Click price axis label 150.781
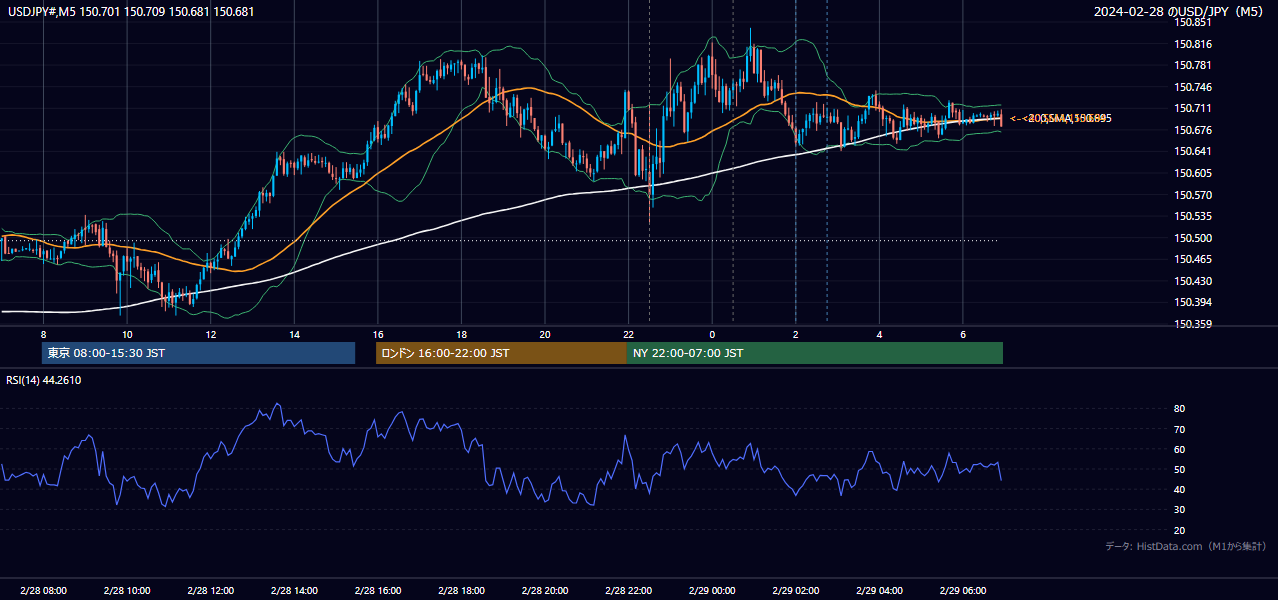This screenshot has height=600, width=1278. [1194, 65]
